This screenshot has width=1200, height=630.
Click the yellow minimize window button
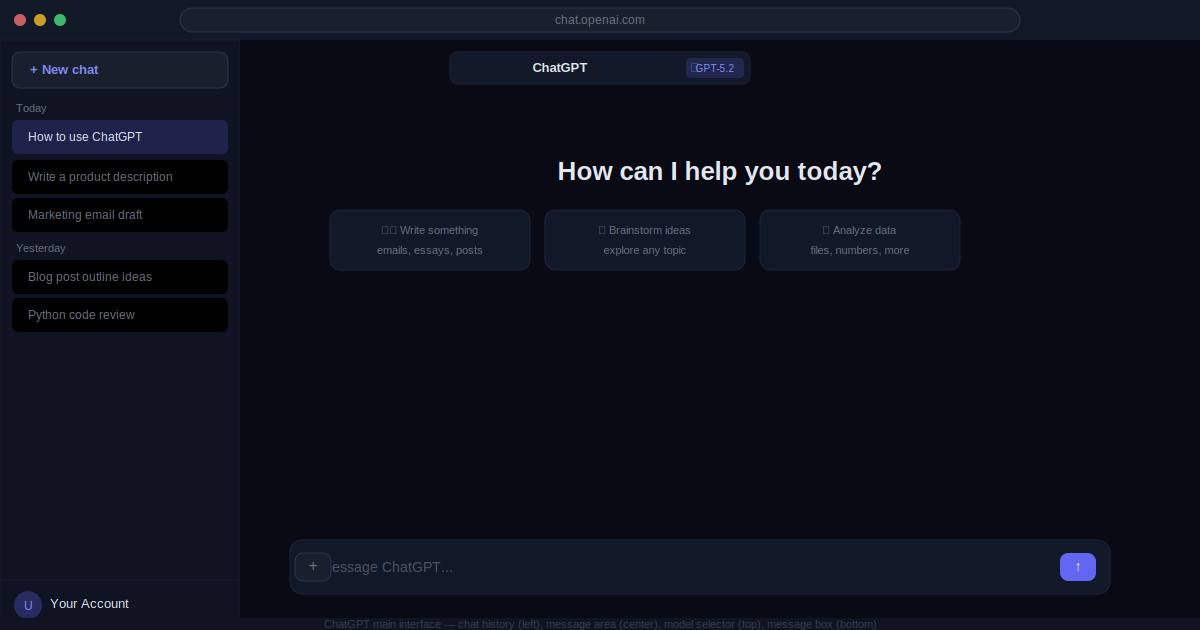pyautogui.click(x=40, y=20)
